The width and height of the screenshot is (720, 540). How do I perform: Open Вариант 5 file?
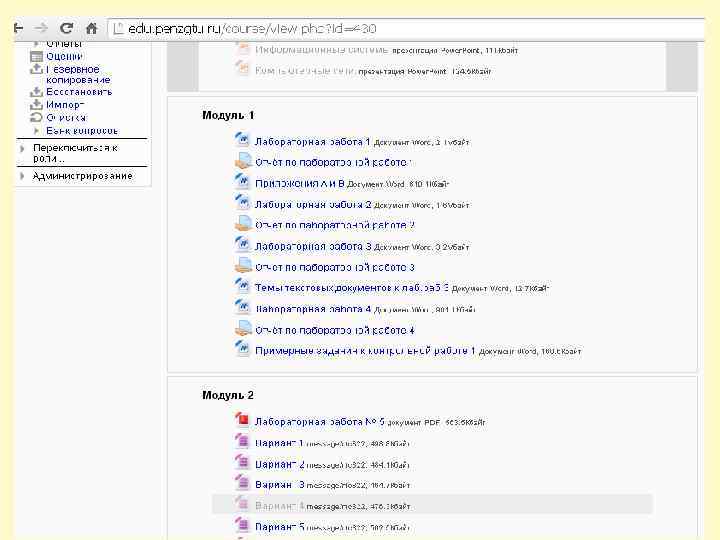280,527
